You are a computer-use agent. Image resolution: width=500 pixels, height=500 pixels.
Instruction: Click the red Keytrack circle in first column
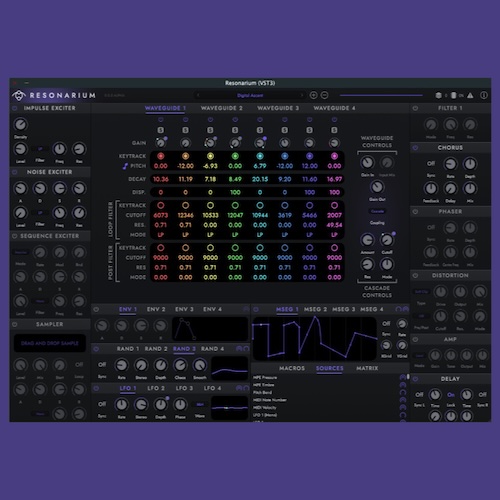(161, 156)
